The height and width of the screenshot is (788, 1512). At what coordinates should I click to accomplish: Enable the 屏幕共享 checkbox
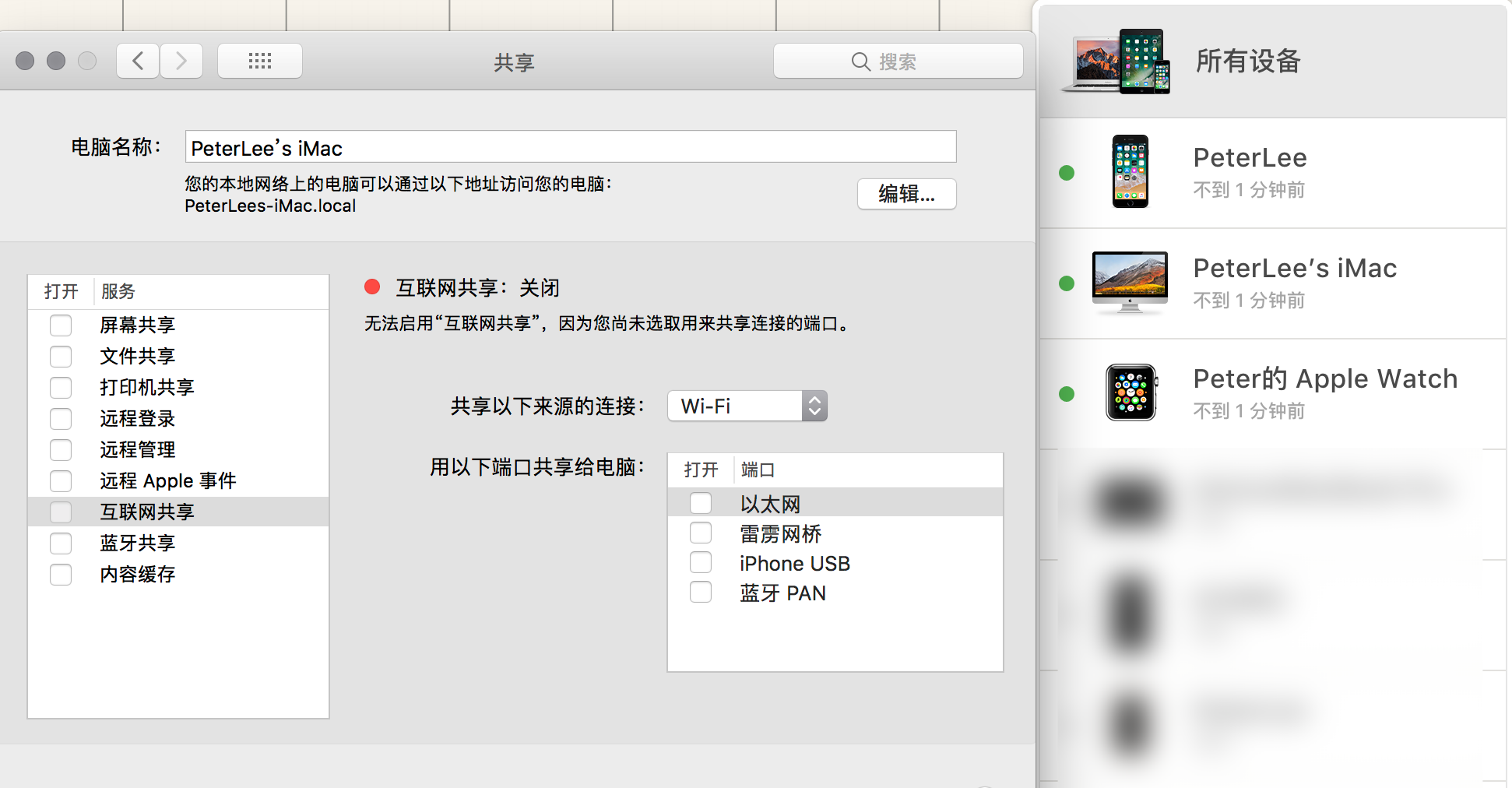click(x=61, y=325)
